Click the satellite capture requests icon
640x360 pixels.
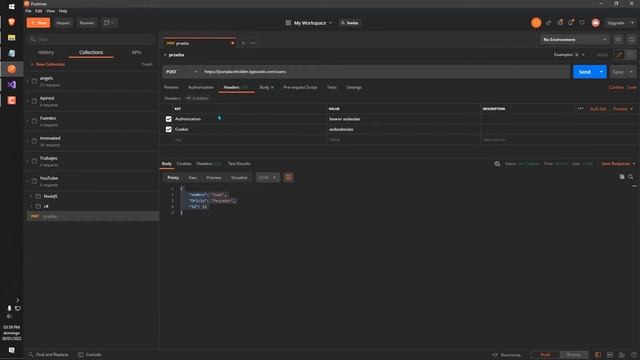tap(549, 23)
